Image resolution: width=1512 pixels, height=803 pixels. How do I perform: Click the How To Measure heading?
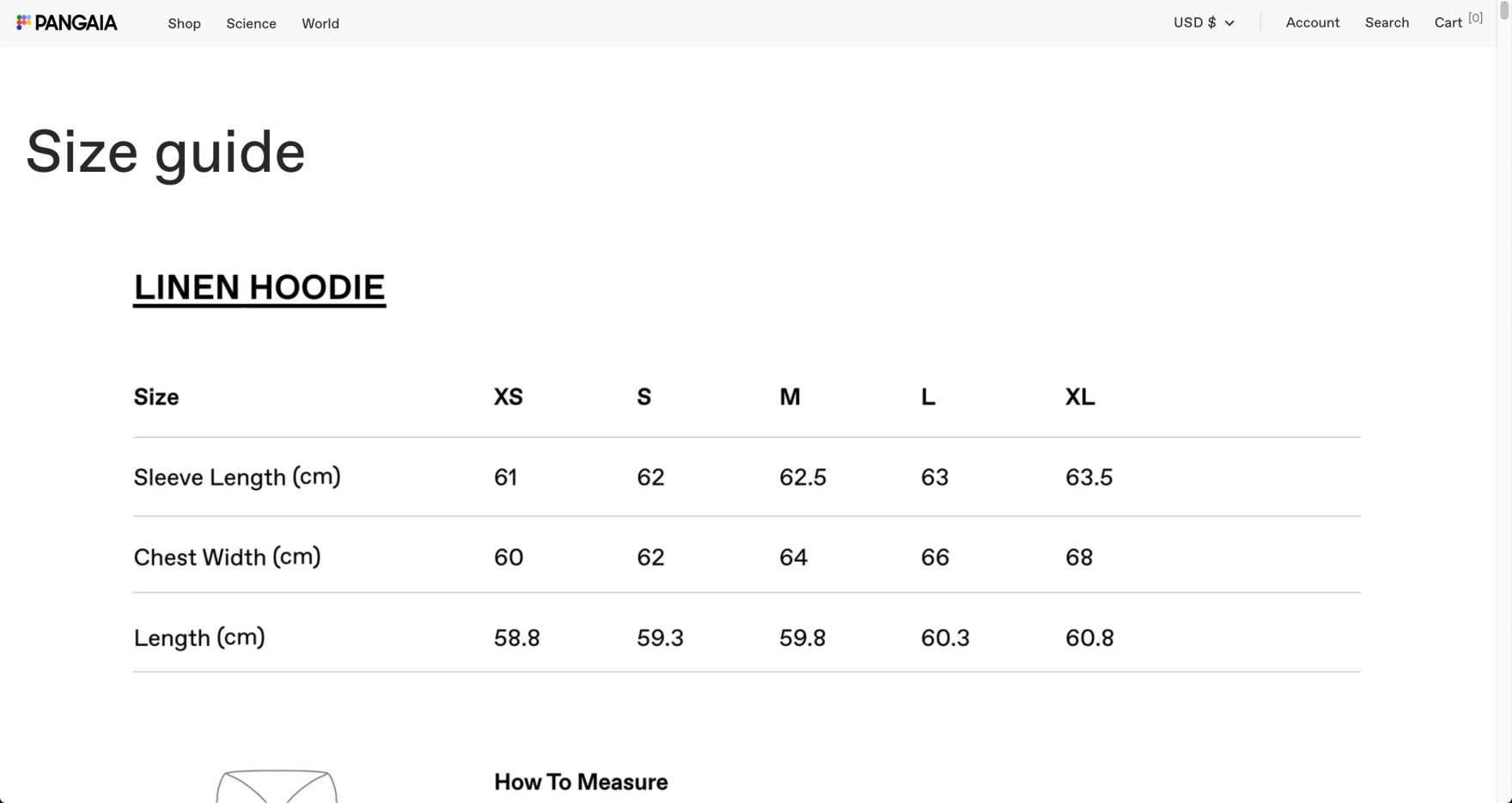click(x=581, y=782)
